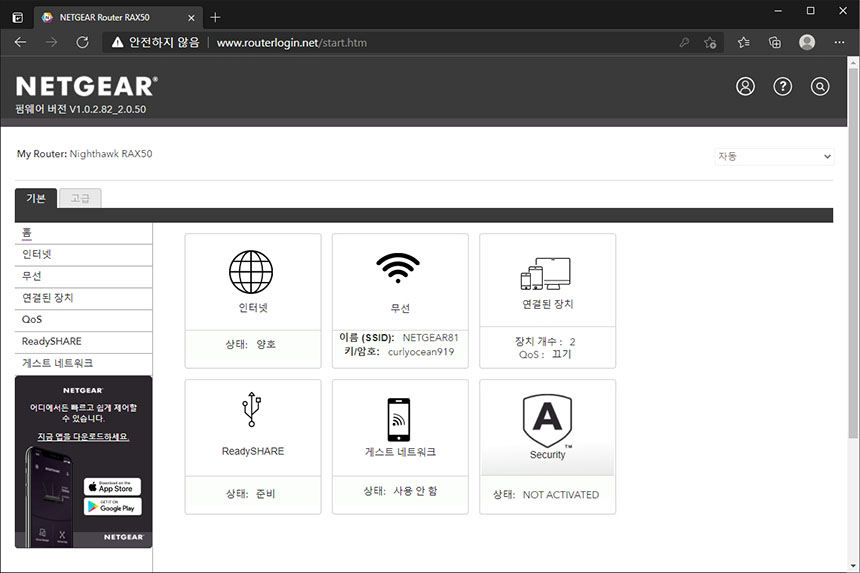Click the NETGEAR app phone promo image
Viewport: 860px width, 573px height.
(49, 496)
